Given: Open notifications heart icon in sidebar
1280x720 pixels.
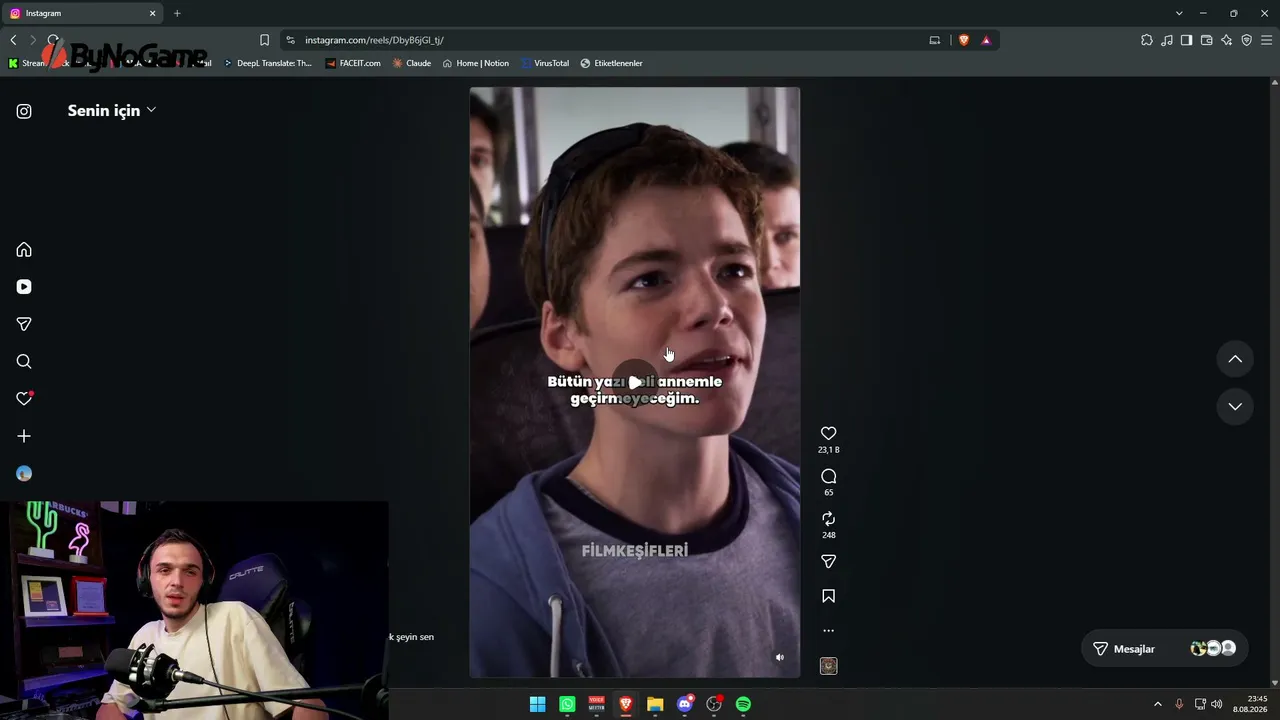Looking at the screenshot, I should tap(24, 399).
